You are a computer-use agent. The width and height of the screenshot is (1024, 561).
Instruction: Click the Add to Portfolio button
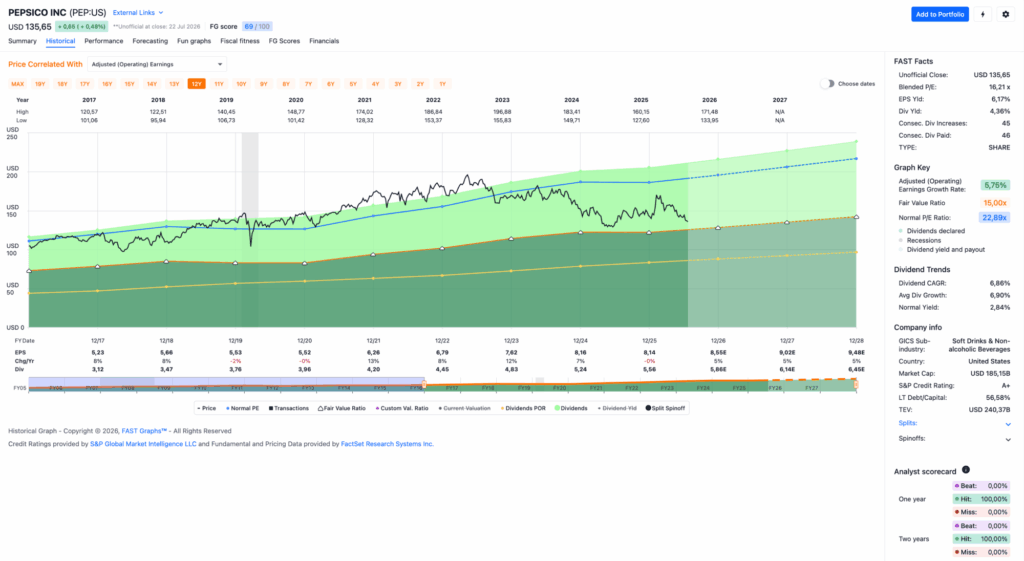(940, 14)
